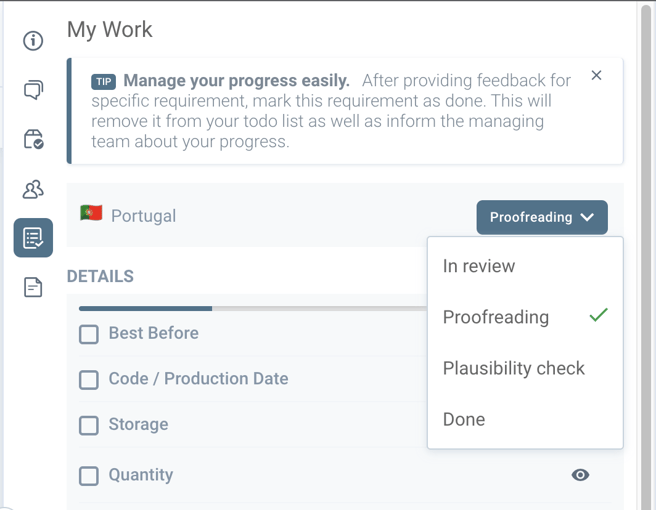Check the Best Before checkbox
The image size is (656, 510).
[89, 334]
